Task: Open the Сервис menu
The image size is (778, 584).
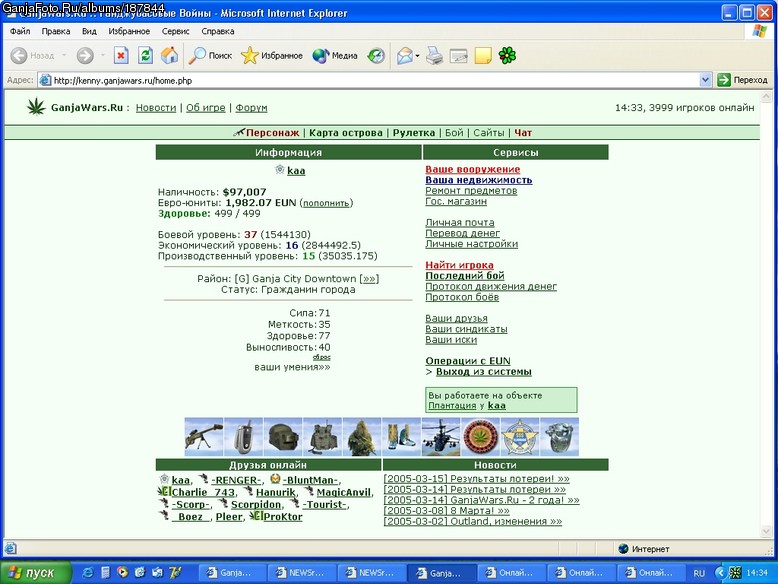Action: [x=175, y=31]
